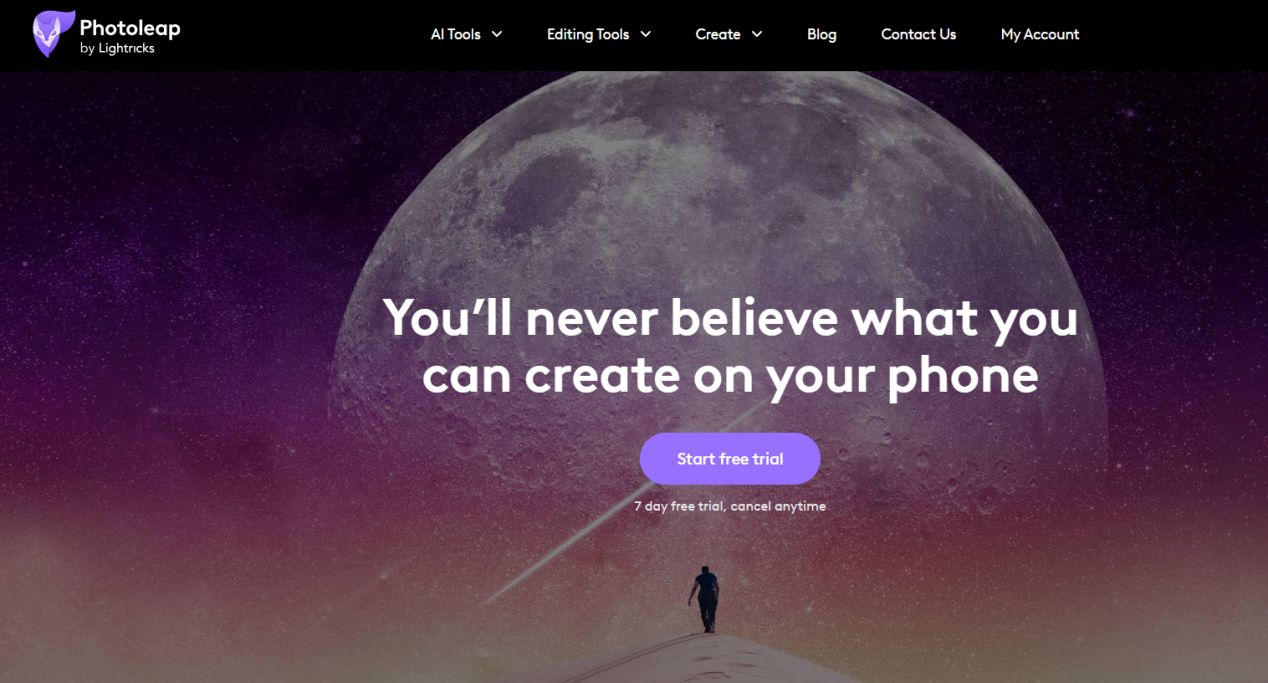Open the AI Tools menu
Viewport: 1268px width, 683px height.
456,34
